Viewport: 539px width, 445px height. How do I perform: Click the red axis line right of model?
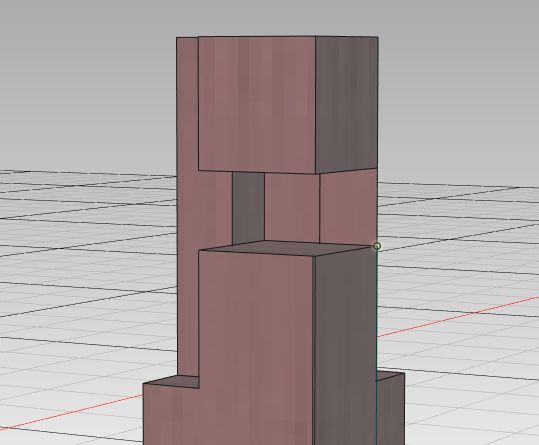(458, 316)
